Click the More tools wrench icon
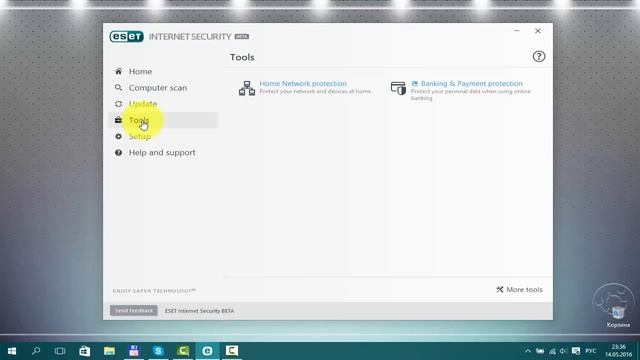The height and width of the screenshot is (360, 640). coord(500,289)
